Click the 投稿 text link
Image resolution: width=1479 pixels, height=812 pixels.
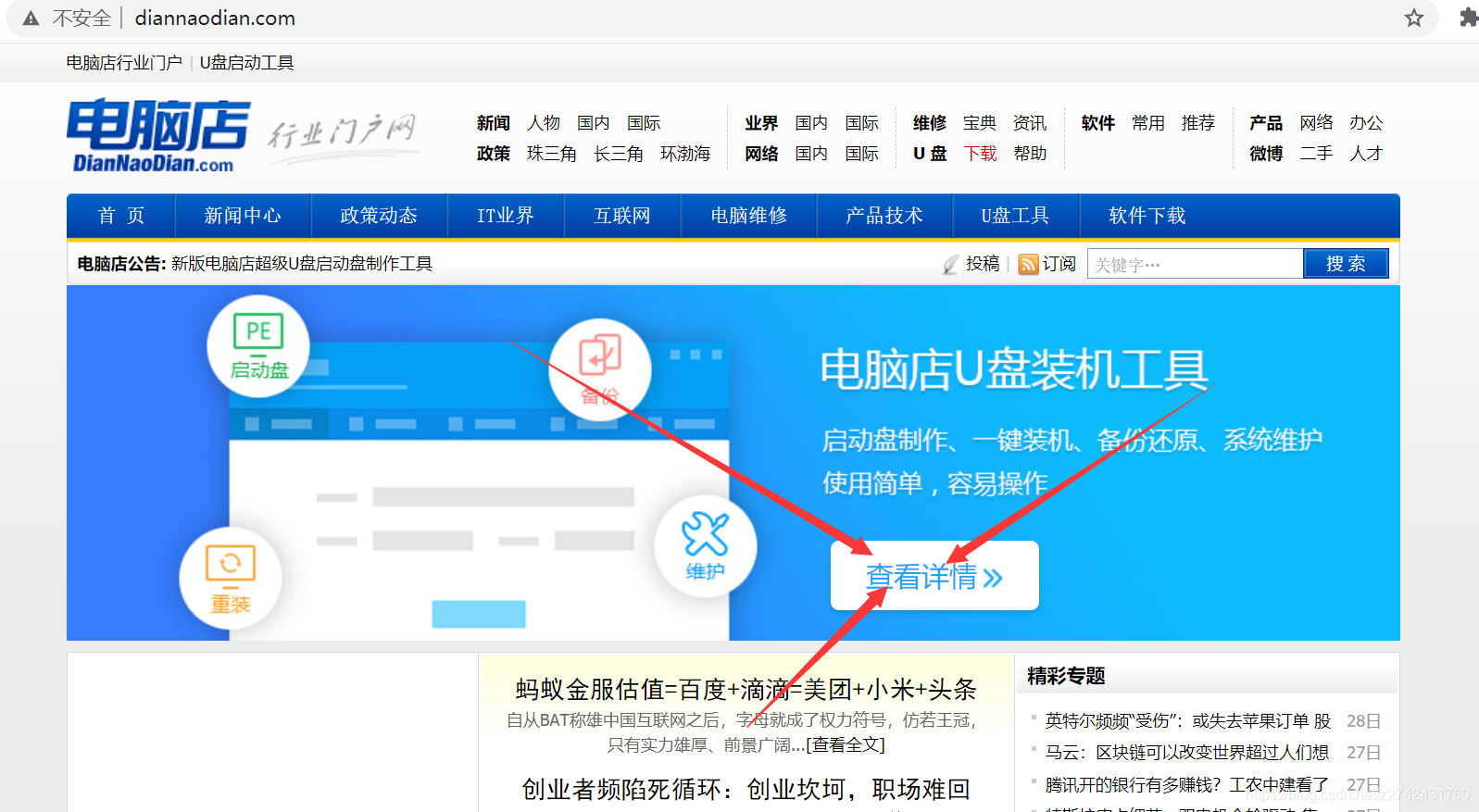[x=983, y=264]
